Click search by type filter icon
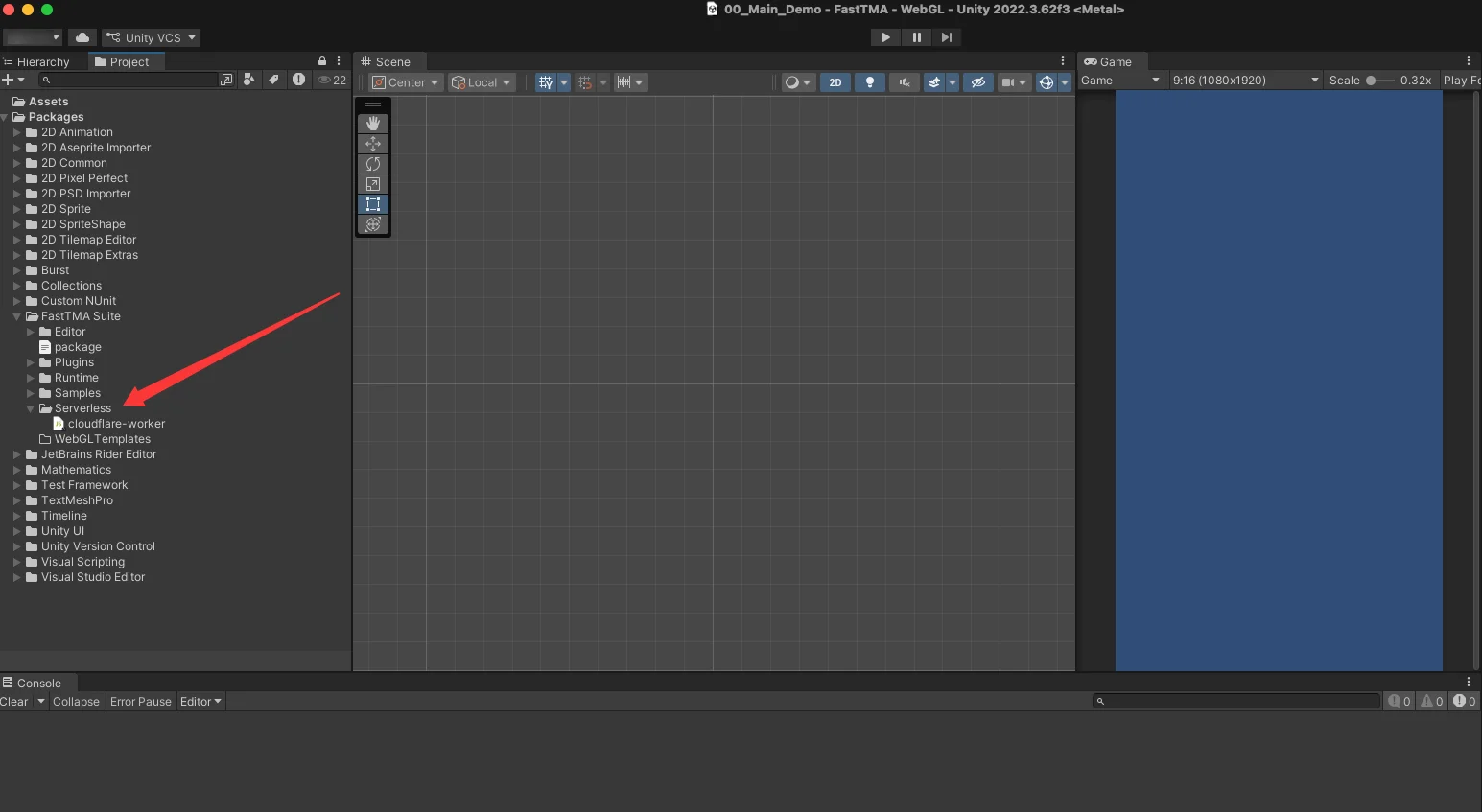The height and width of the screenshot is (812, 1482). 249,80
